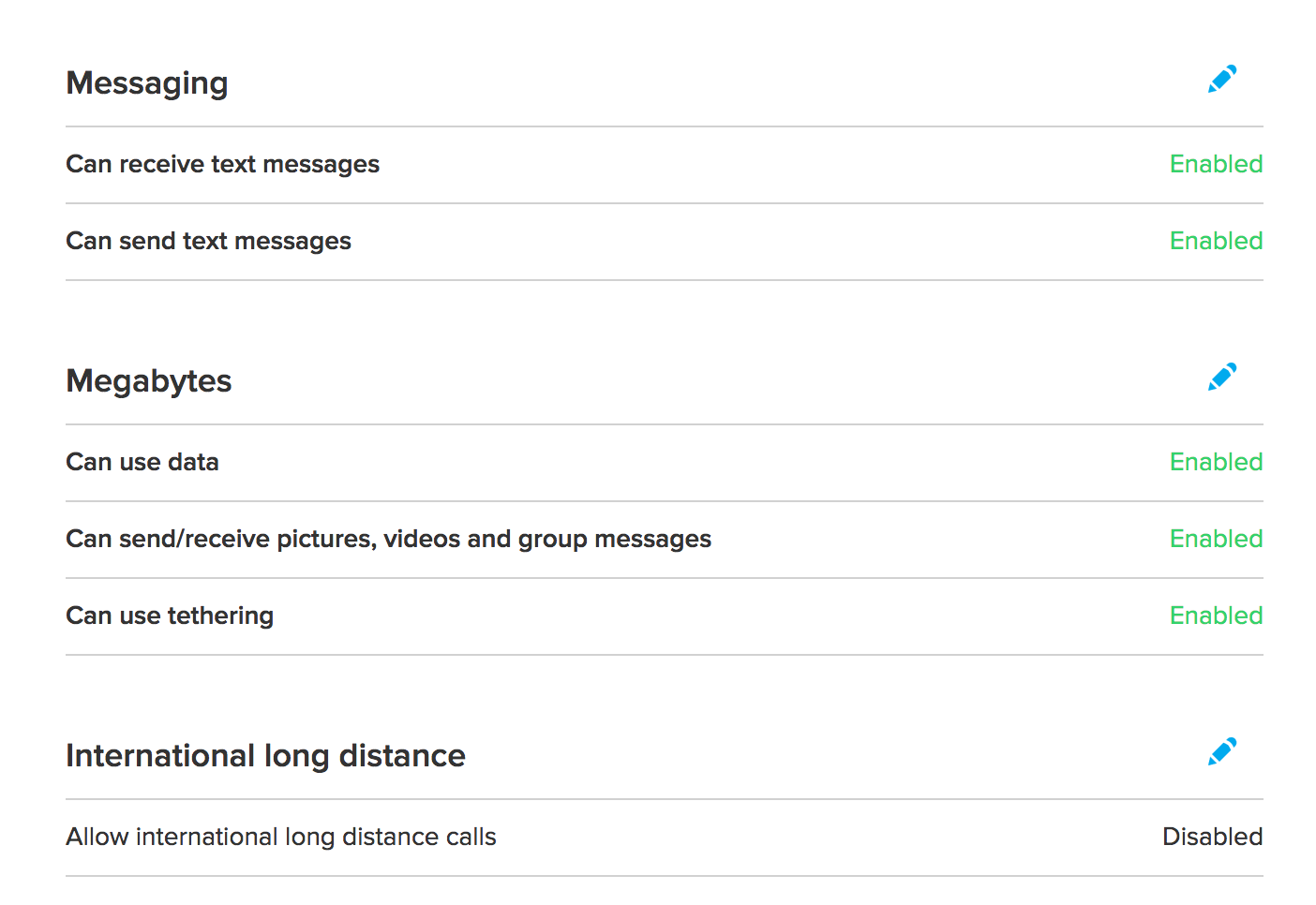This screenshot has width=1316, height=905.
Task: Click the Messaging section heading
Action: coord(147,83)
